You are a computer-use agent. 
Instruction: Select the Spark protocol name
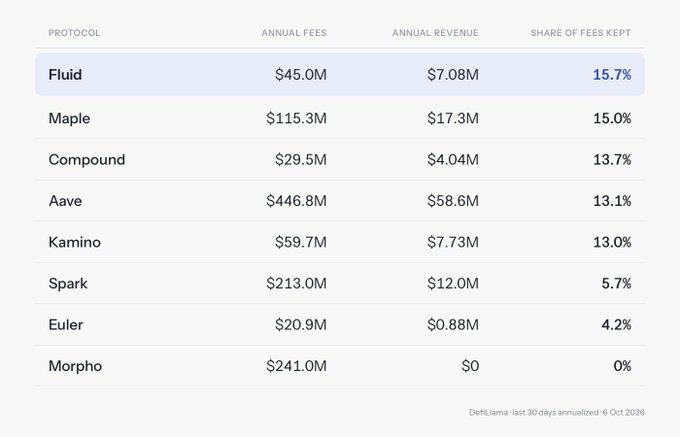pyautogui.click(x=68, y=284)
